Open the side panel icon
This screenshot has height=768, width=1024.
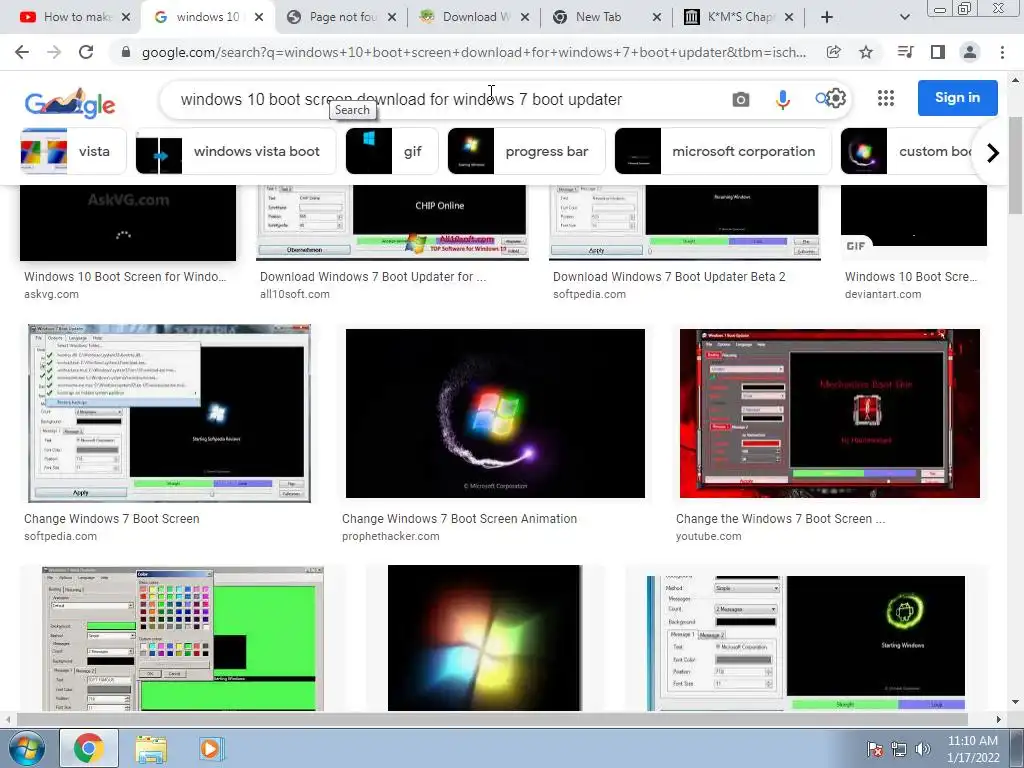coord(938,52)
